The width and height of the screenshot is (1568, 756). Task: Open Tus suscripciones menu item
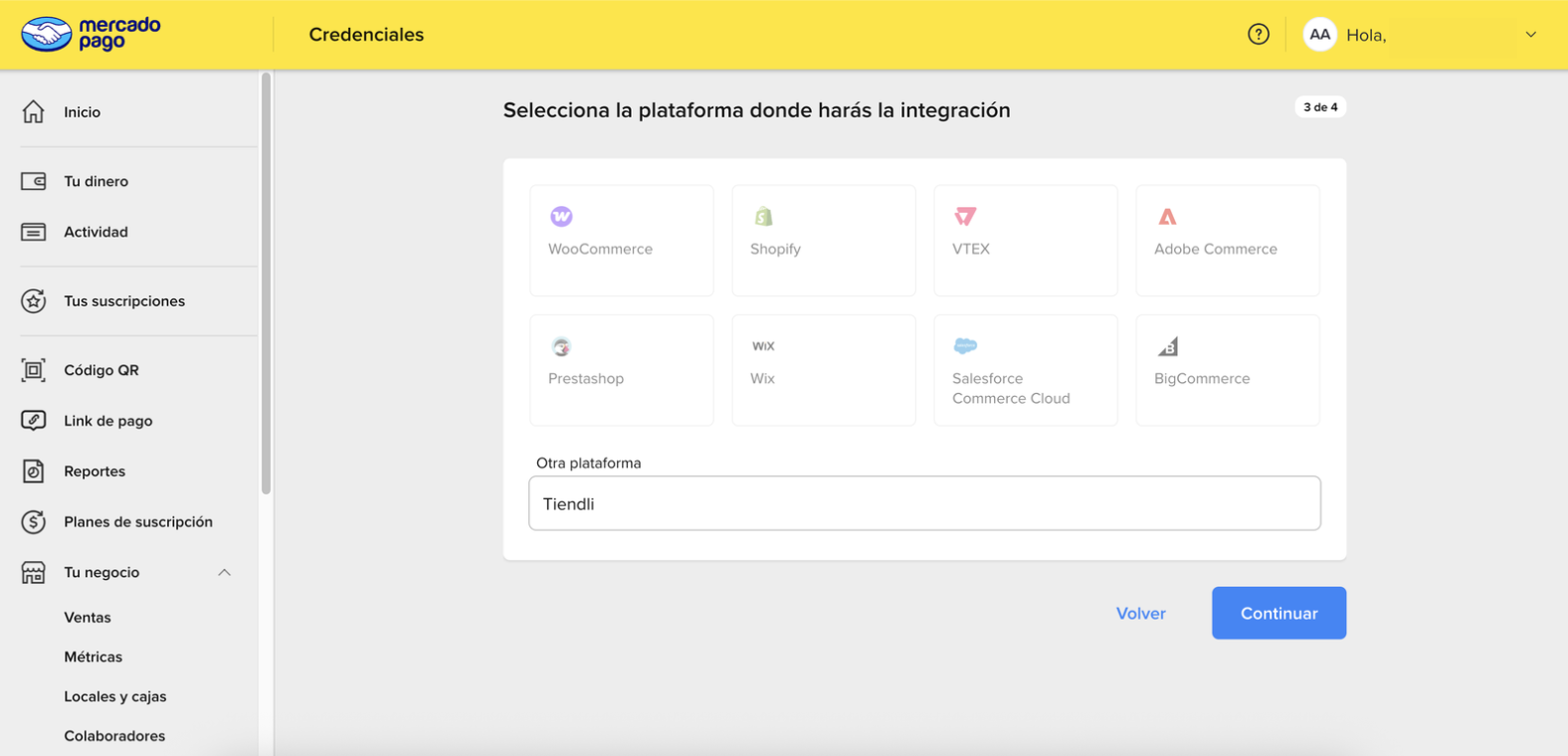(x=124, y=300)
